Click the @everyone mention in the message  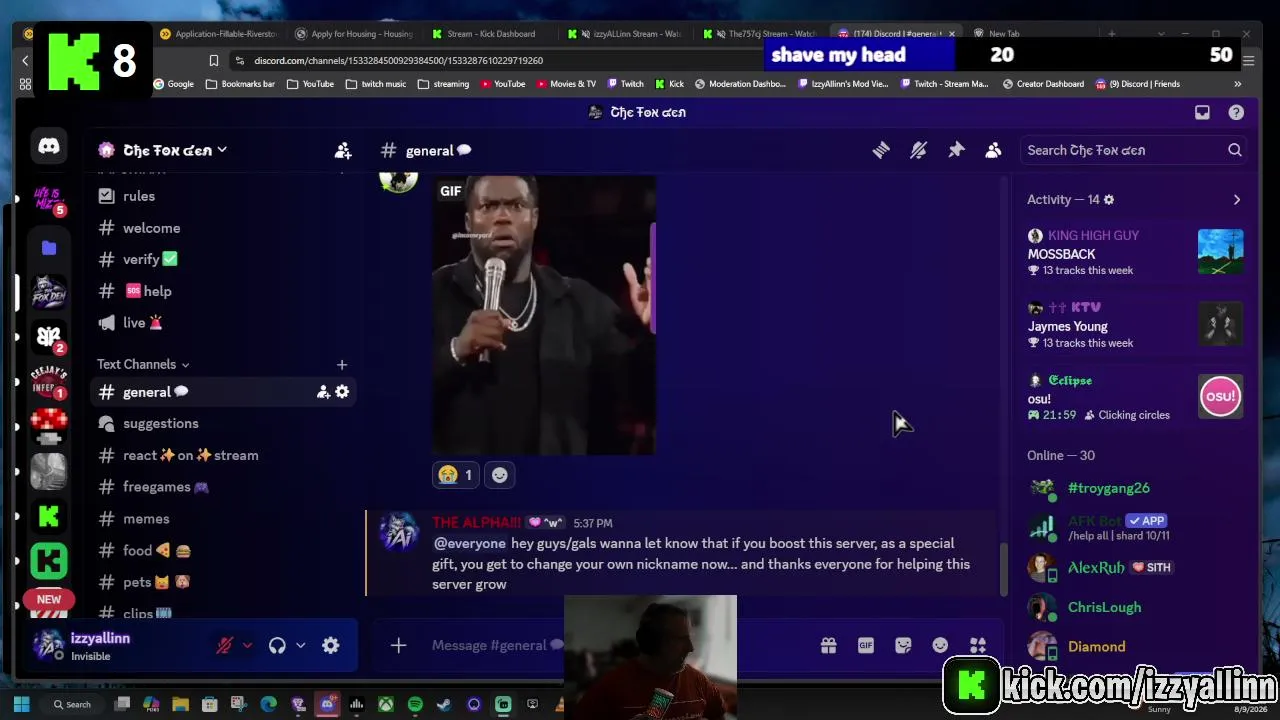click(470, 543)
